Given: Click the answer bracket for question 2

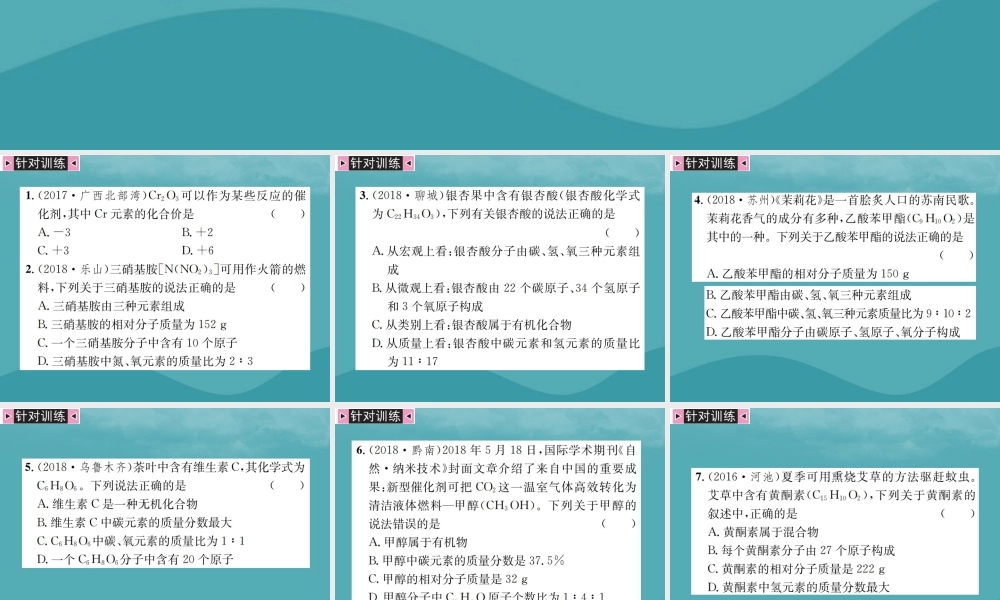Looking at the screenshot, I should 288,288.
